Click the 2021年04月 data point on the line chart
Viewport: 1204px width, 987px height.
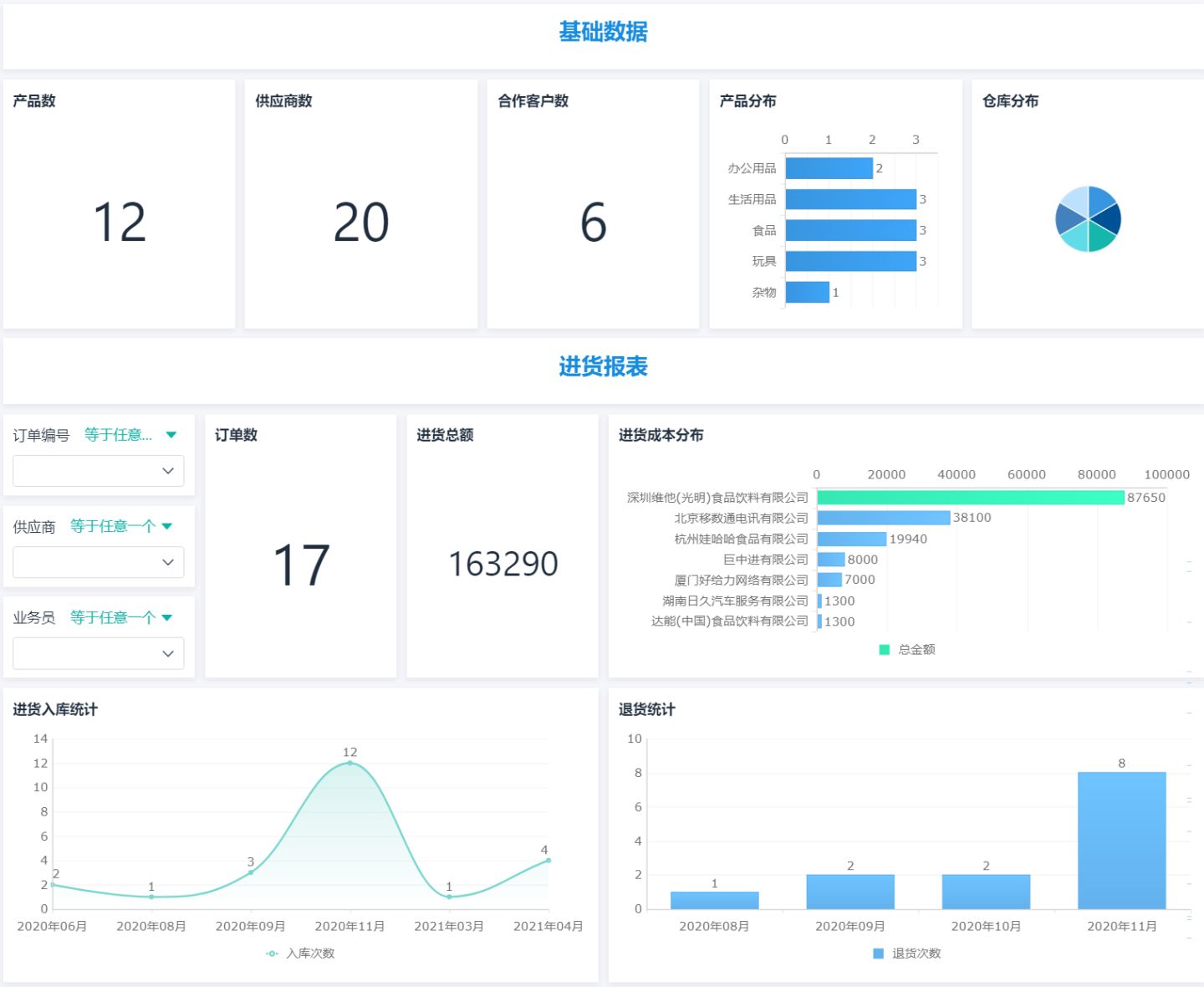548,860
